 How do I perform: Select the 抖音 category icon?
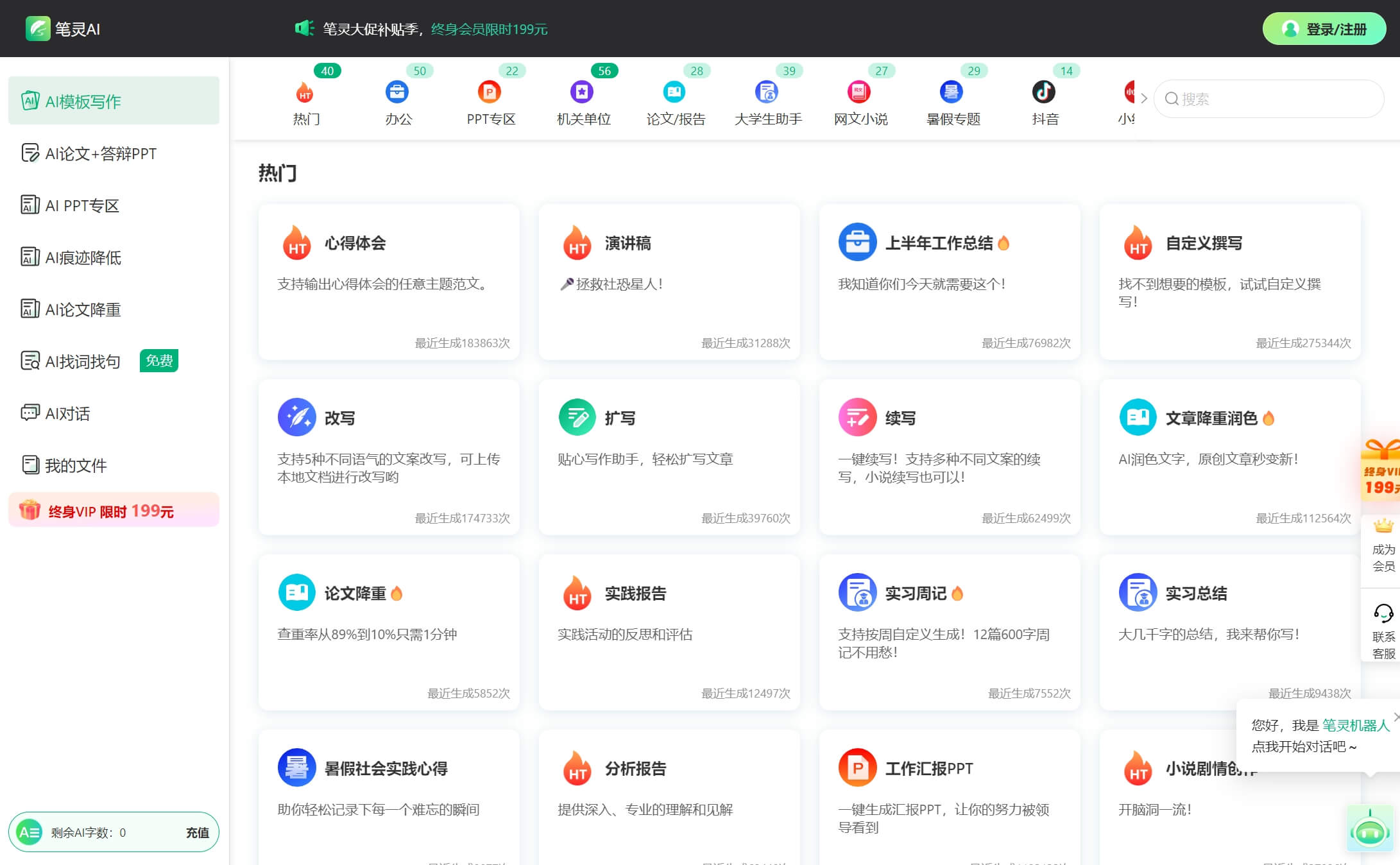[x=1044, y=92]
